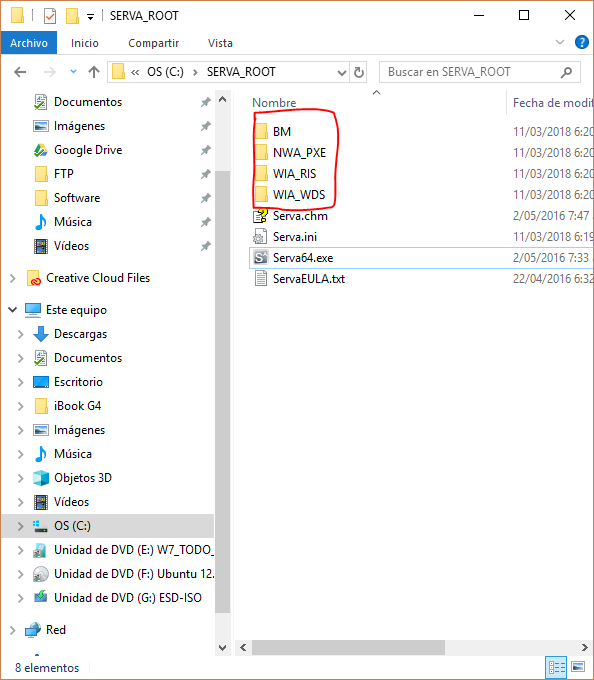Open the FTP pinned folder
The height and width of the screenshot is (680, 594).
[64, 173]
